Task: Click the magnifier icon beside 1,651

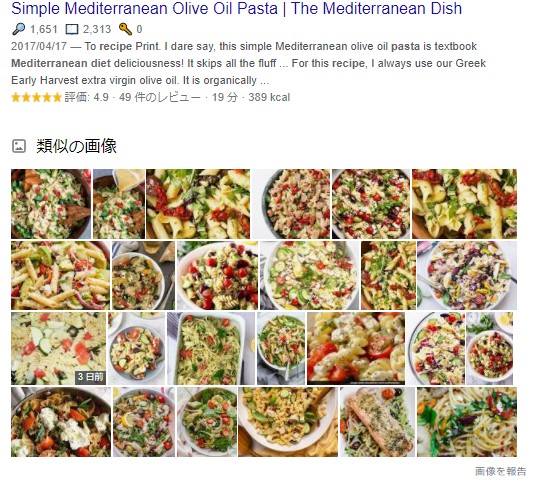Action: coord(19,29)
